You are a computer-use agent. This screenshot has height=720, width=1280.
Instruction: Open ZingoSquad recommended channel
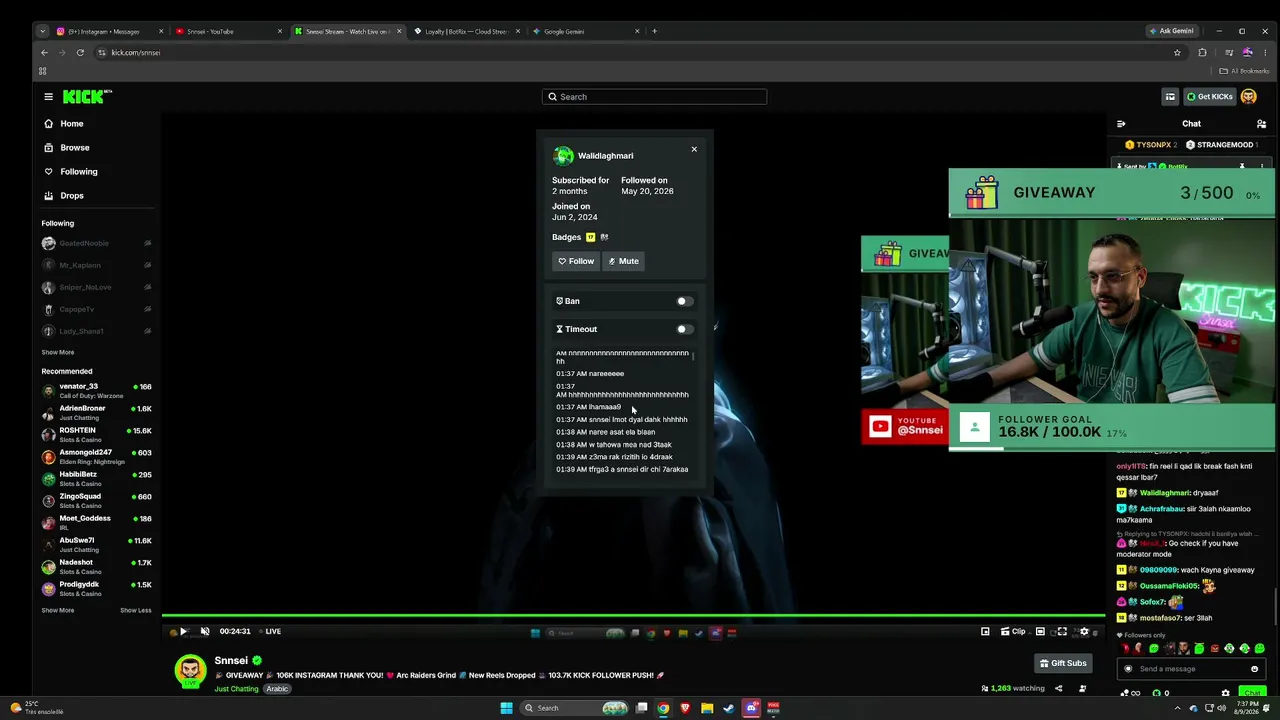97,501
